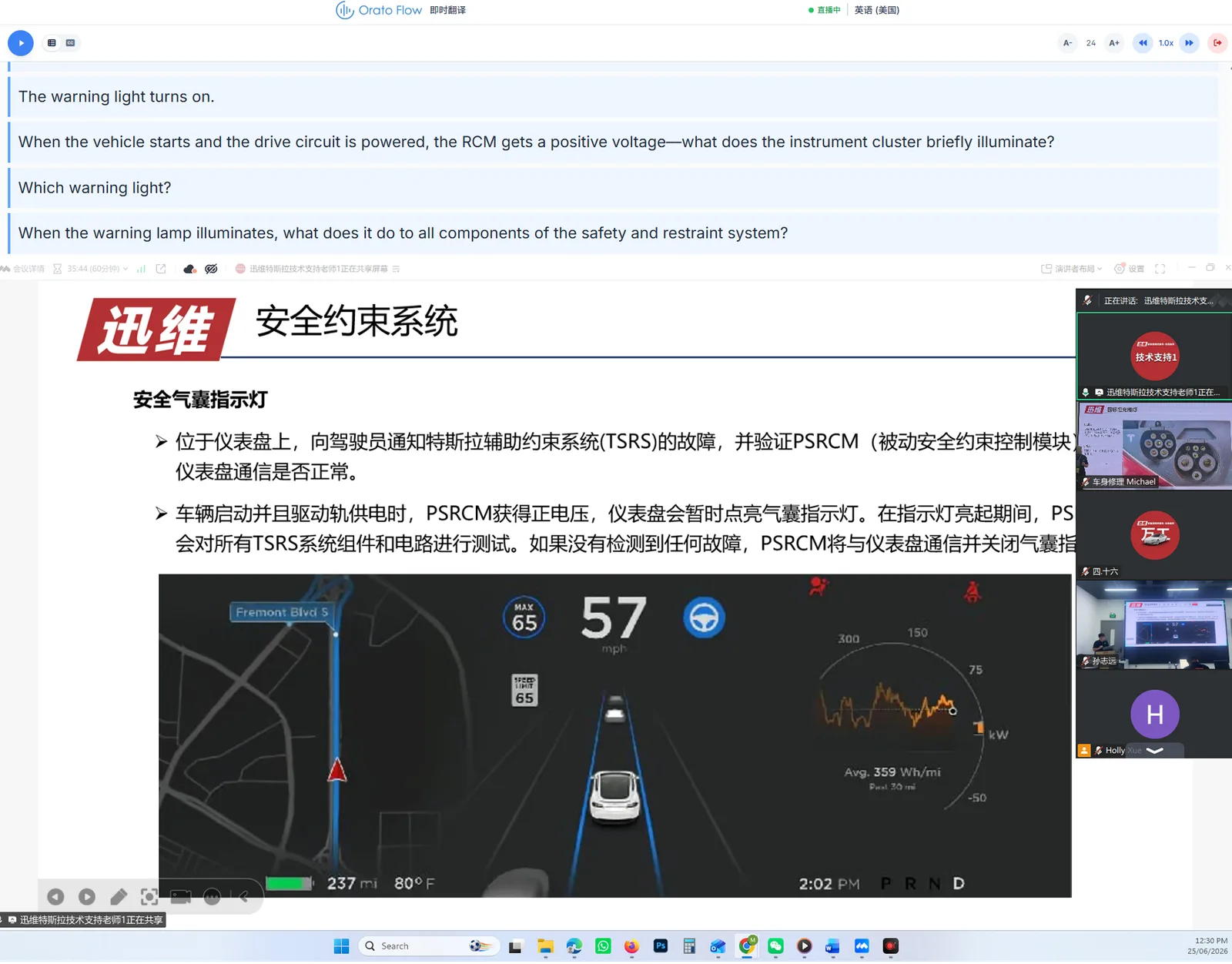Screen dimensions: 1232x964
Task: Click the cloud recording icon
Action: pyautogui.click(x=189, y=269)
